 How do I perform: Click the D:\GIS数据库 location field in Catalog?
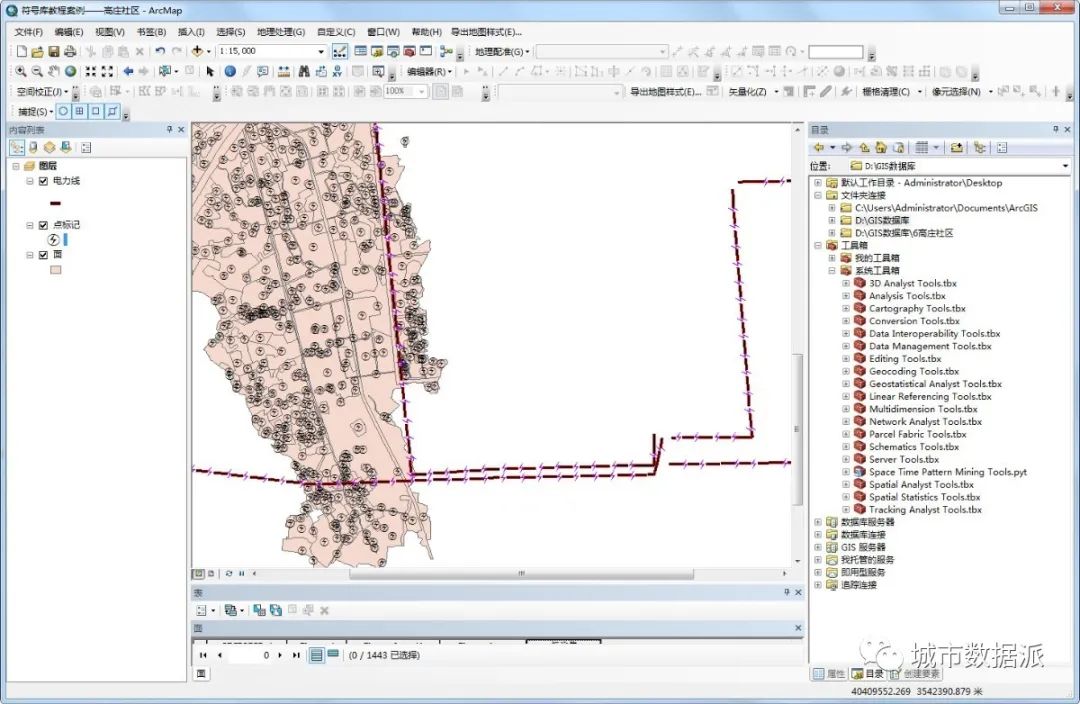click(x=959, y=166)
